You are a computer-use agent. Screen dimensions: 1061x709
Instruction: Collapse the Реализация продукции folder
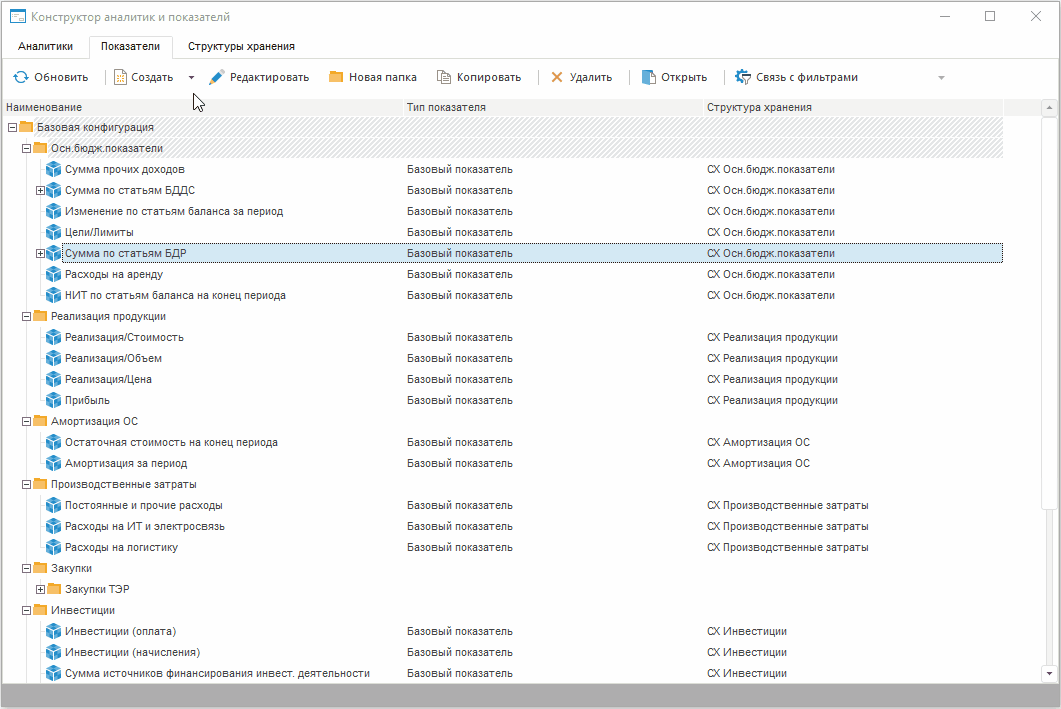pos(27,316)
